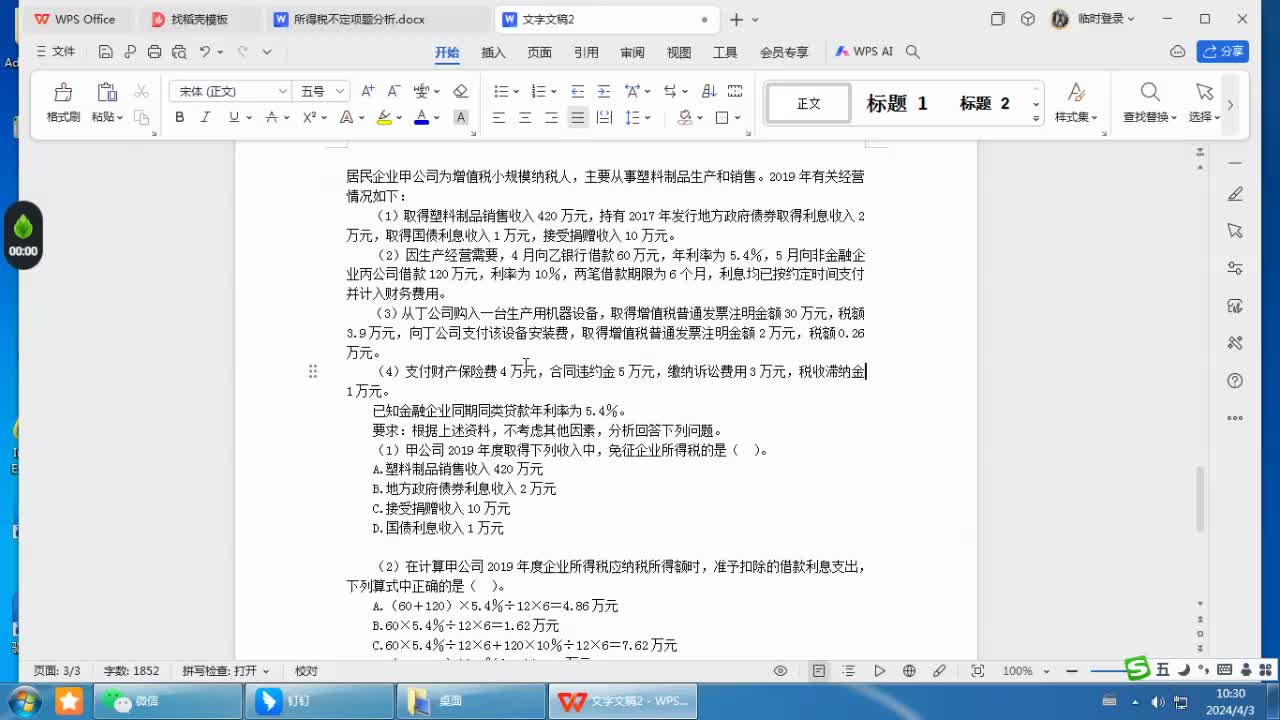1280x720 pixels.
Task: Expand the styles gallery more arrow
Action: tap(1036, 117)
